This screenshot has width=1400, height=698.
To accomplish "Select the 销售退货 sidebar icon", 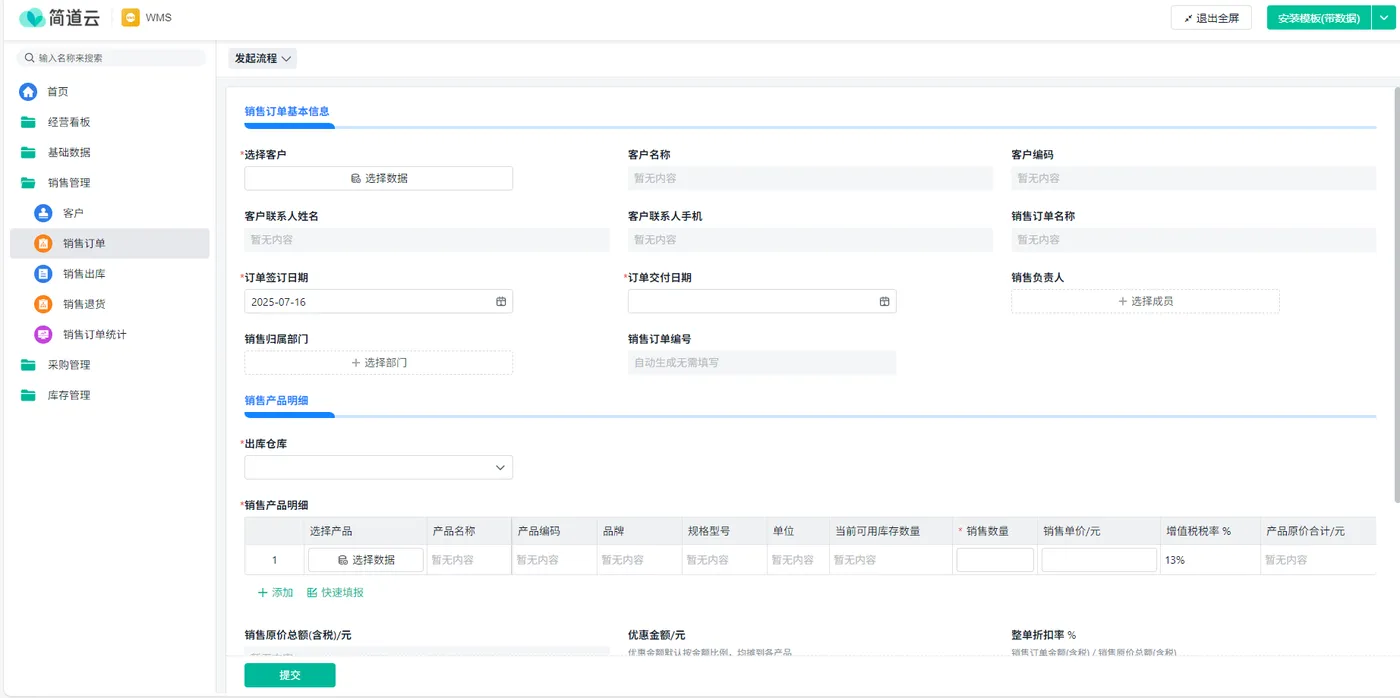I will (x=43, y=304).
